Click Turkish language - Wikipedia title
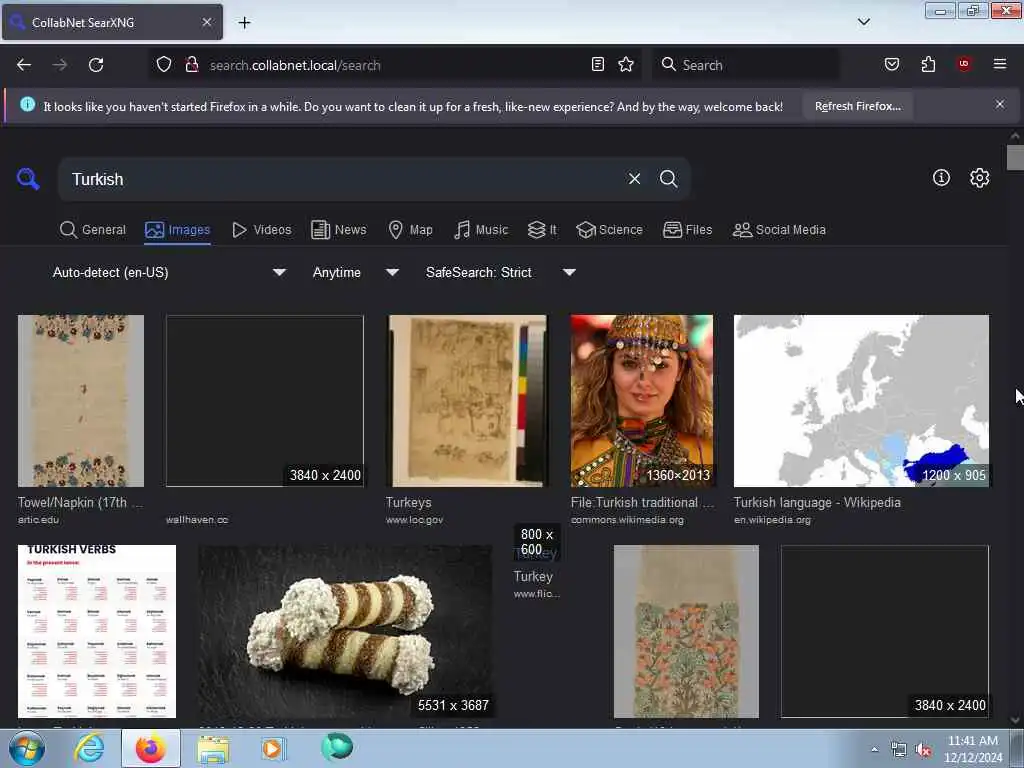The width and height of the screenshot is (1024, 768). pos(817,502)
